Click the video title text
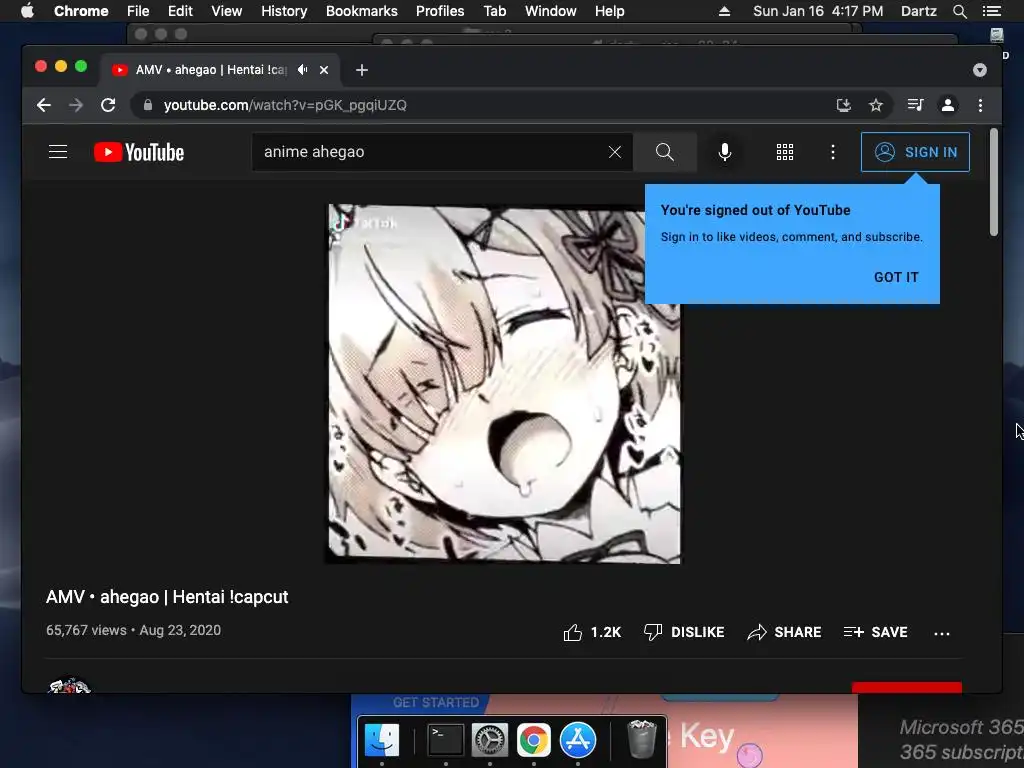The width and height of the screenshot is (1024, 768). (x=167, y=597)
